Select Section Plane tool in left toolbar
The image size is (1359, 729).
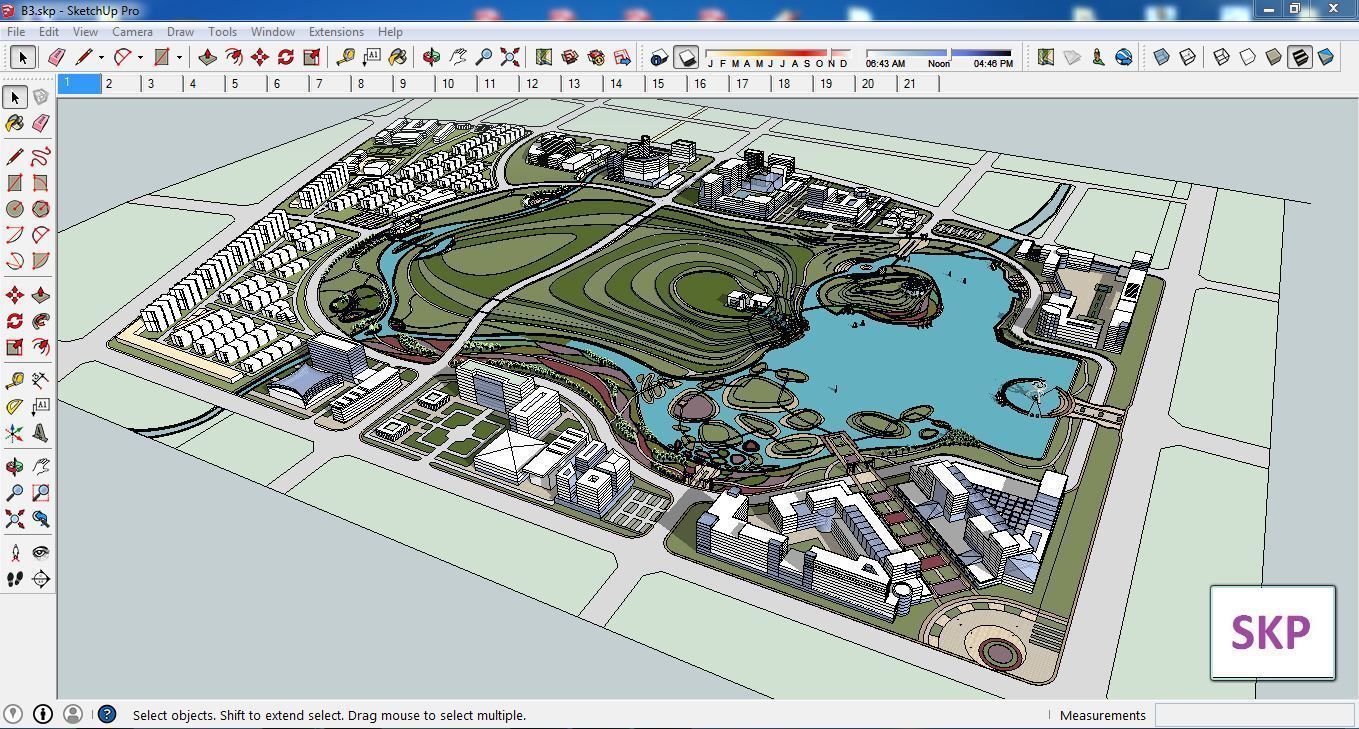point(40,579)
